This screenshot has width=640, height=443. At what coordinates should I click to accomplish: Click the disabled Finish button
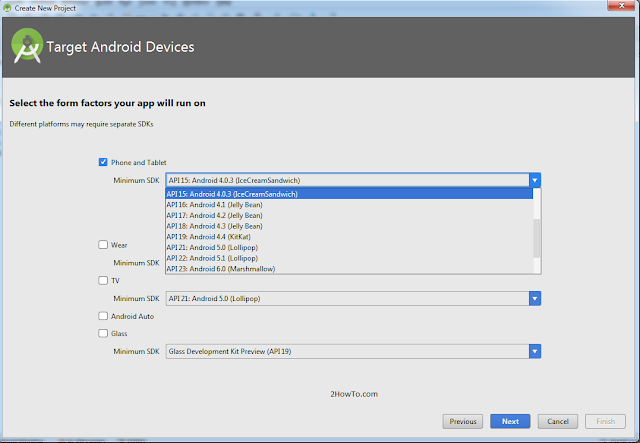(x=605, y=421)
